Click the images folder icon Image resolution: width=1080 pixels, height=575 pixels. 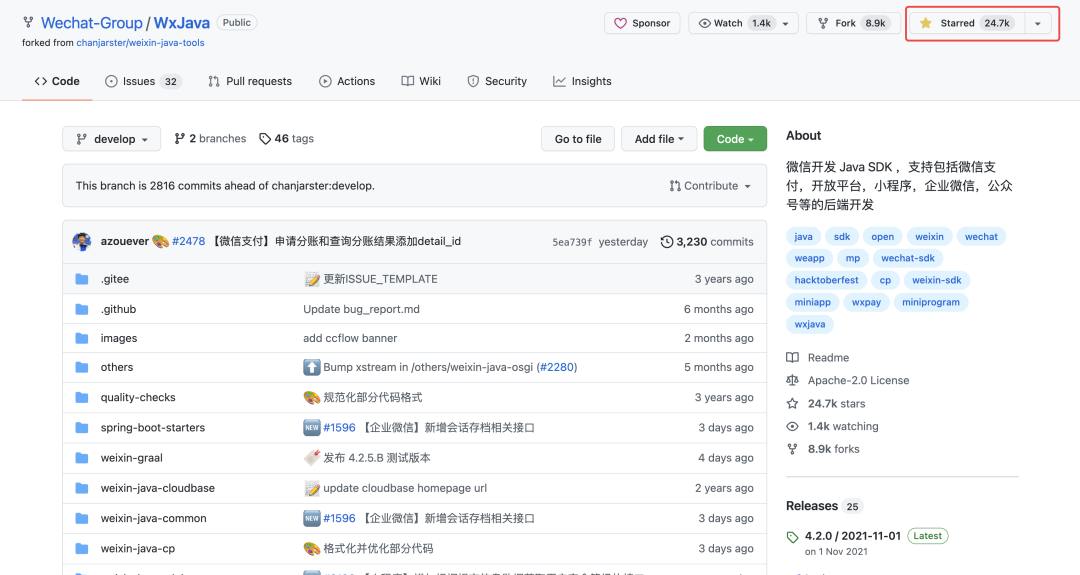coord(82,338)
